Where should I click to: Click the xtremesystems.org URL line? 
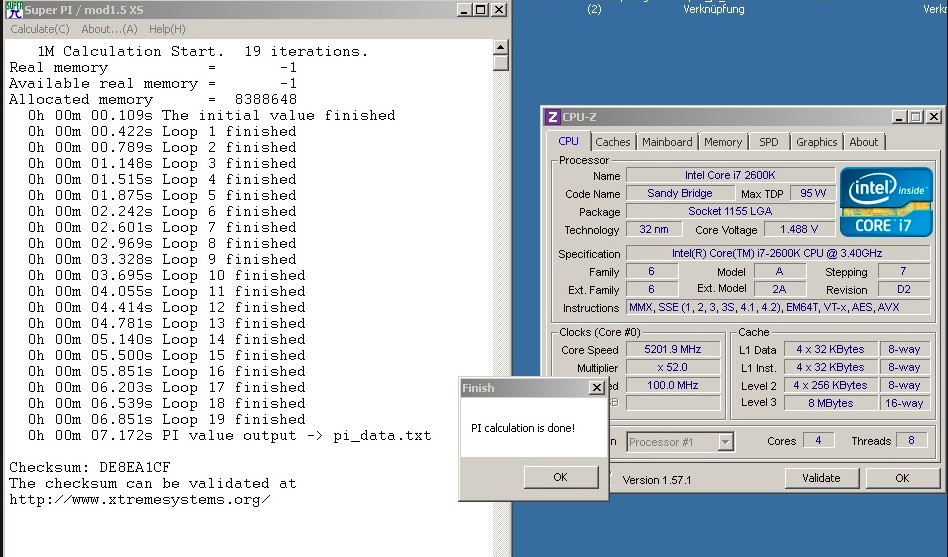tap(140, 500)
